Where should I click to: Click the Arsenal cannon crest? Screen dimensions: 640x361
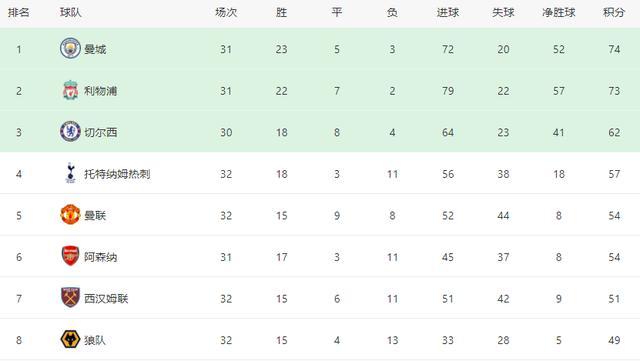point(70,256)
